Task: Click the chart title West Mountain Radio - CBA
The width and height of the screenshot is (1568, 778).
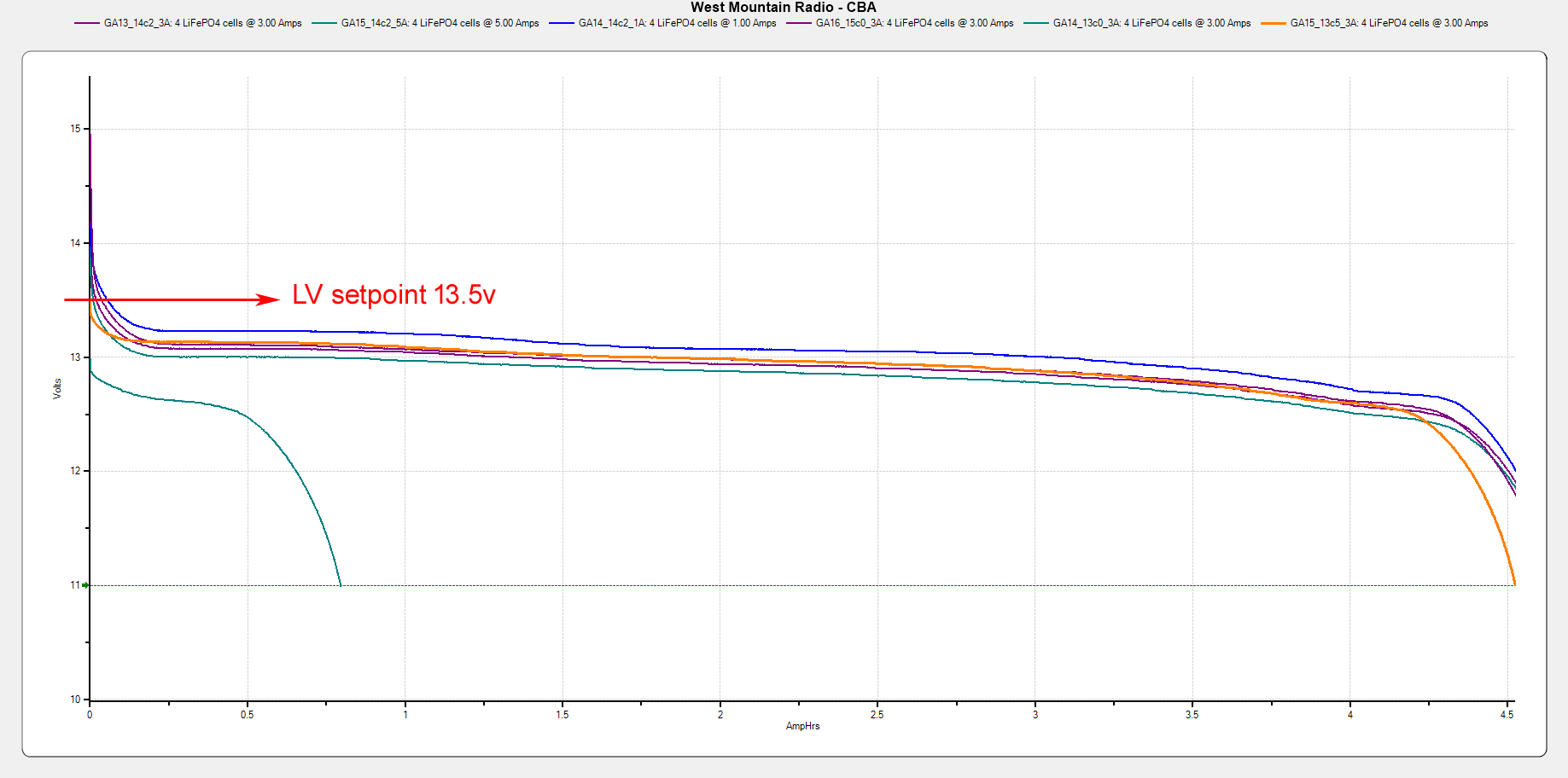Action: click(783, 8)
